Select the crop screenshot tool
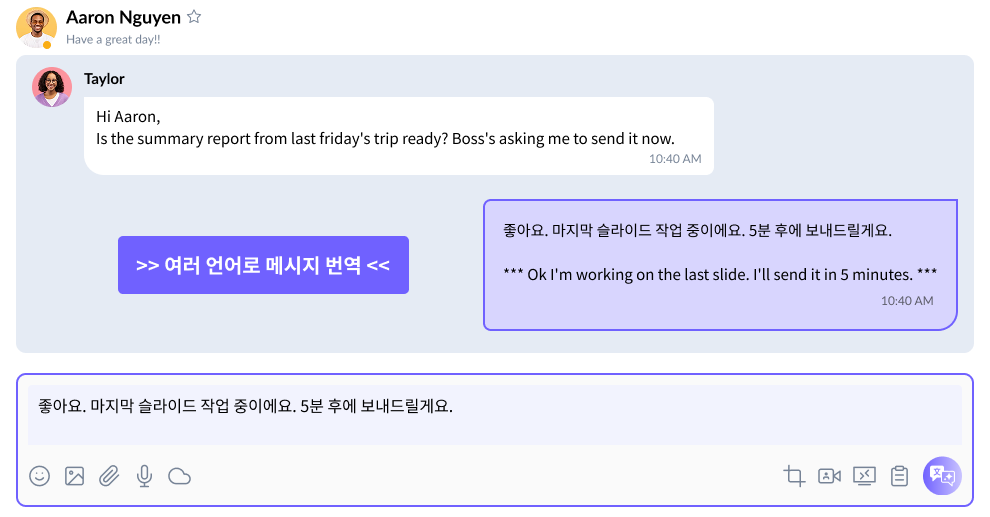Image resolution: width=990 pixels, height=517 pixels. pos(794,476)
